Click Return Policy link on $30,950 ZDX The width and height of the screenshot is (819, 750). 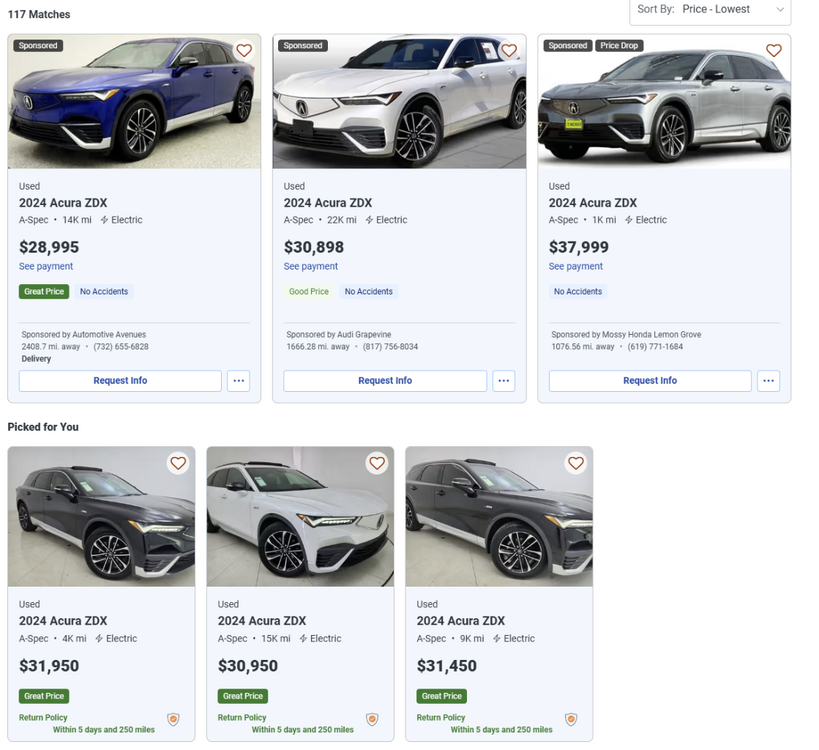[242, 718]
